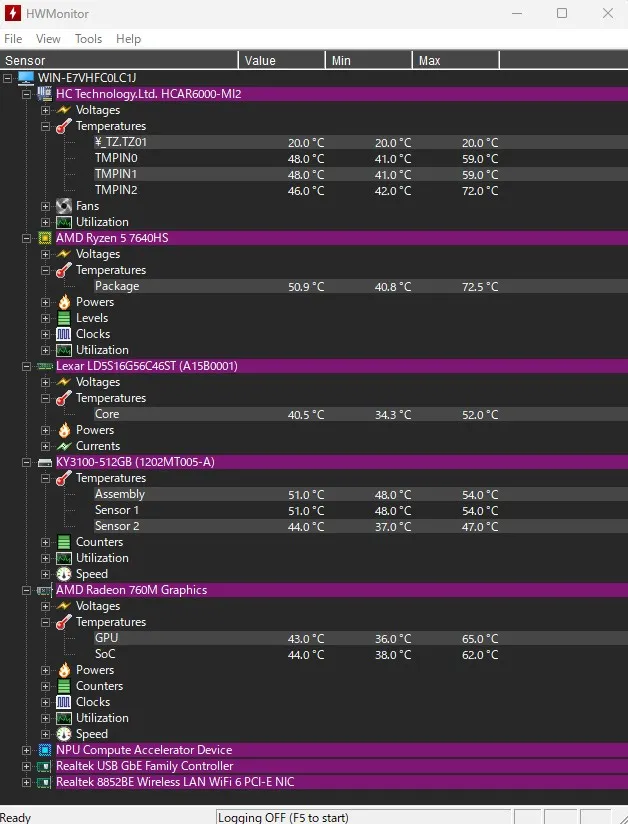Click the Logging OFF status bar text
This screenshot has width=628, height=824.
[283, 818]
